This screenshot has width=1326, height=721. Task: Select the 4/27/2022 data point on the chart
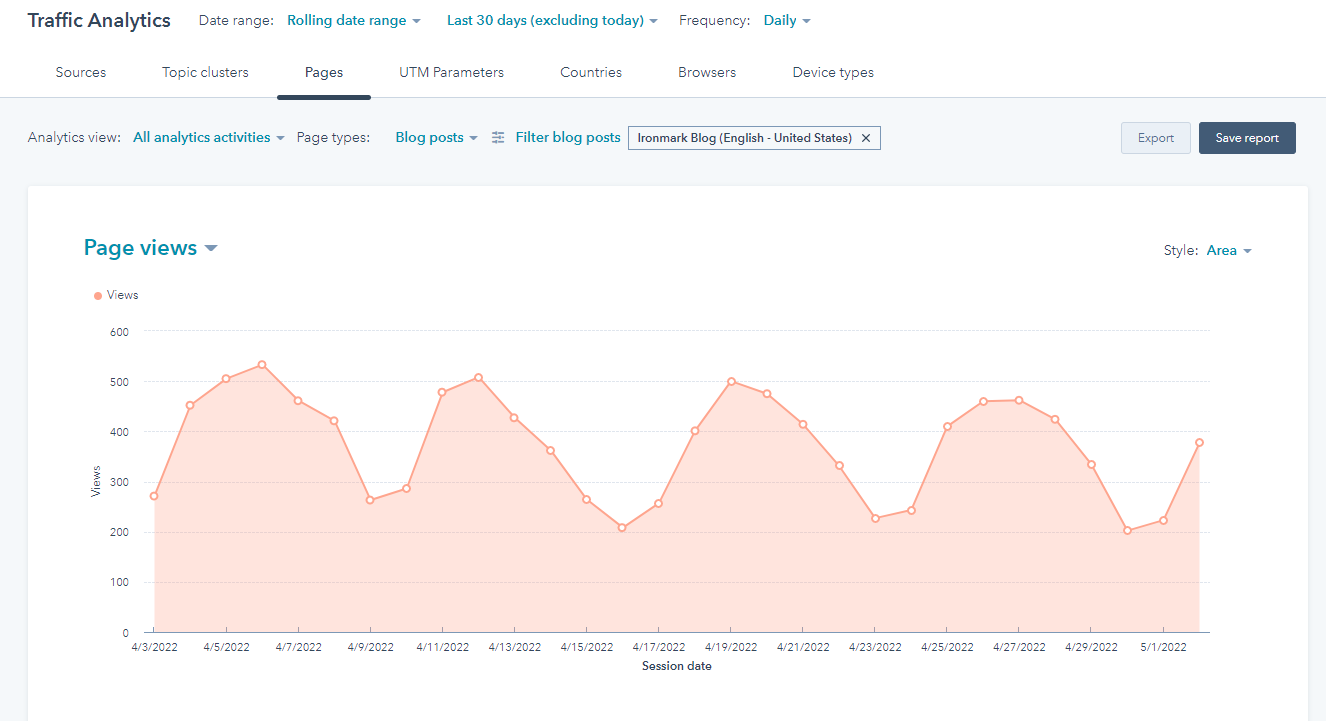1019,400
